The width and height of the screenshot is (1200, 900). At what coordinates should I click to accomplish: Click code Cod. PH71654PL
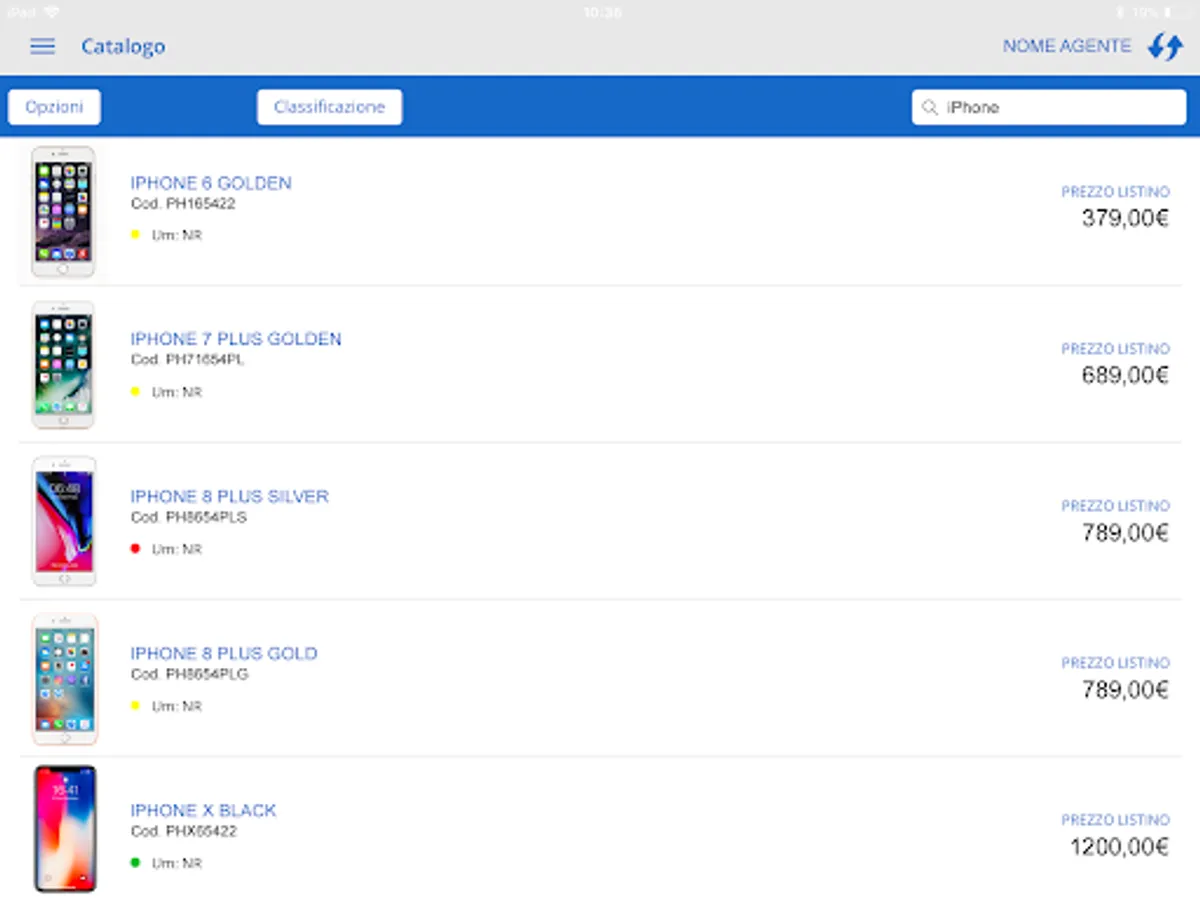(187, 360)
